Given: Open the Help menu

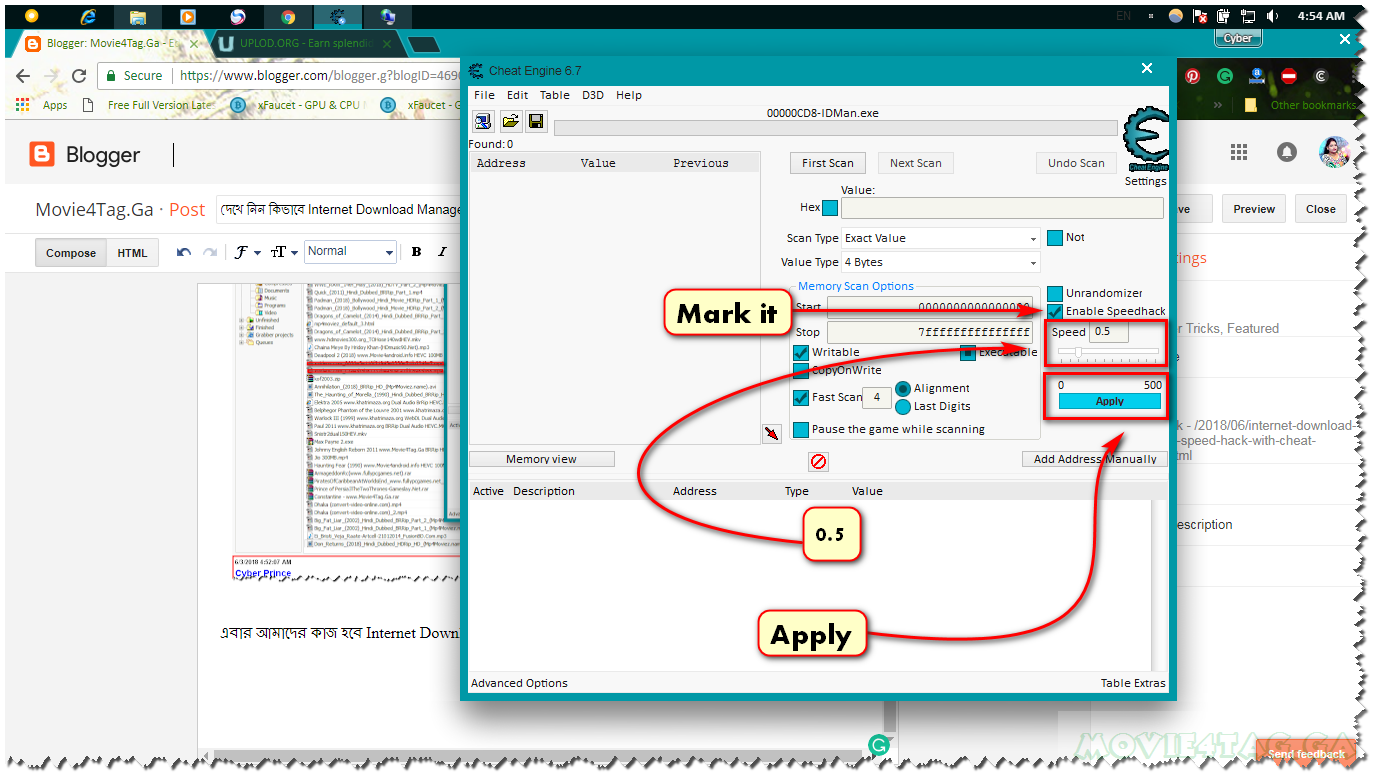Looking at the screenshot, I should pyautogui.click(x=629, y=95).
